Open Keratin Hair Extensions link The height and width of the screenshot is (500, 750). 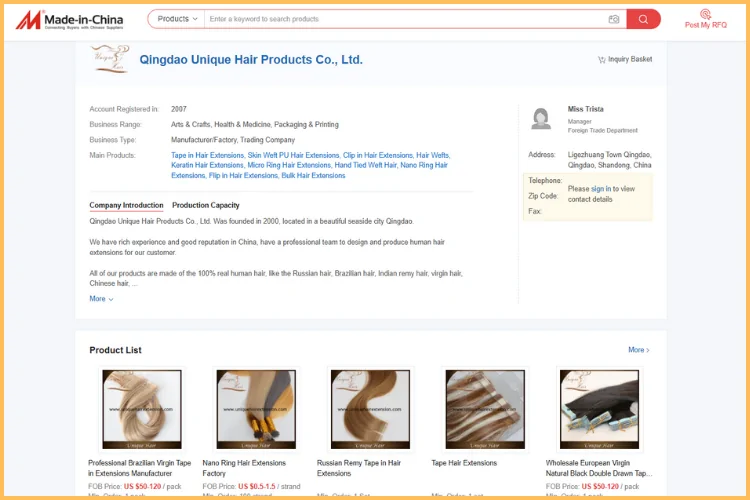[208, 165]
